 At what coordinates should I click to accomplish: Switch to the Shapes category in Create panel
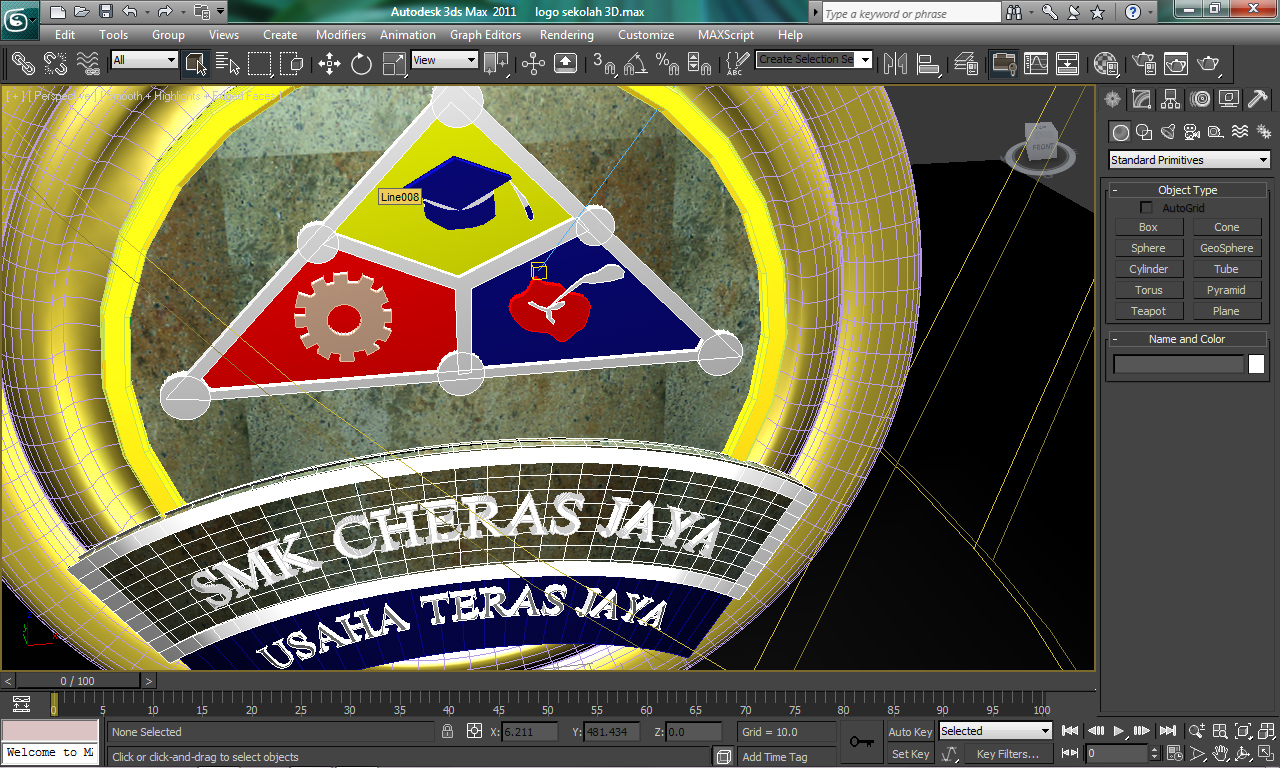(1144, 131)
